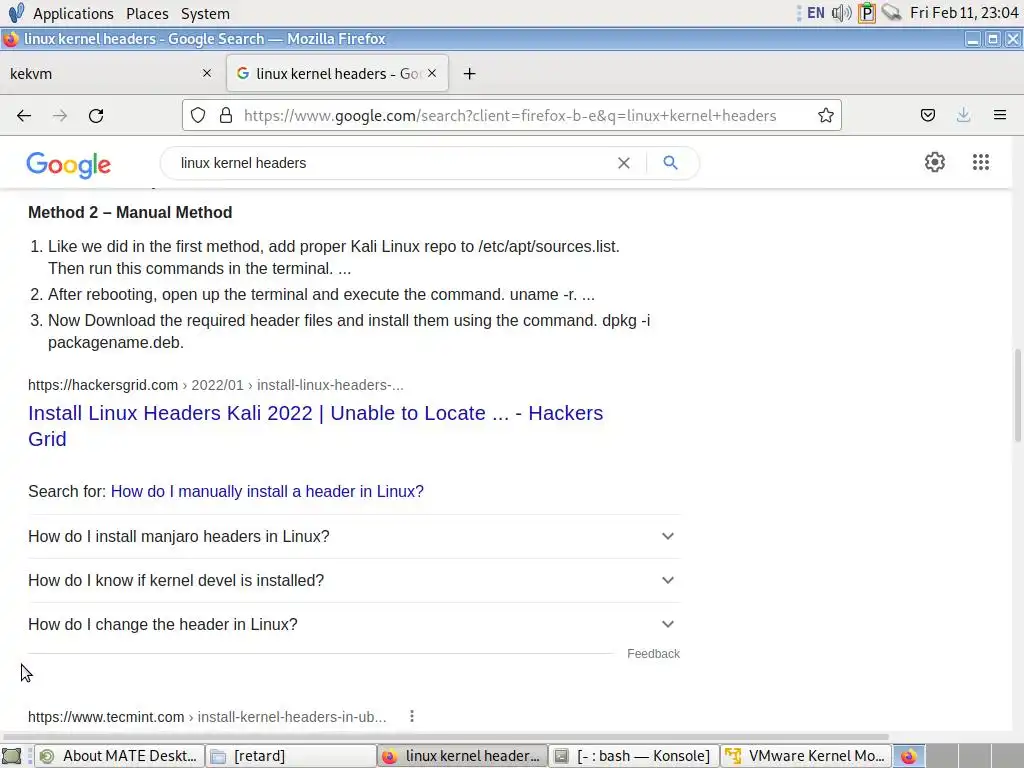Open the Firefox downloads panel
Image resolution: width=1024 pixels, height=768 pixels.
click(x=963, y=116)
